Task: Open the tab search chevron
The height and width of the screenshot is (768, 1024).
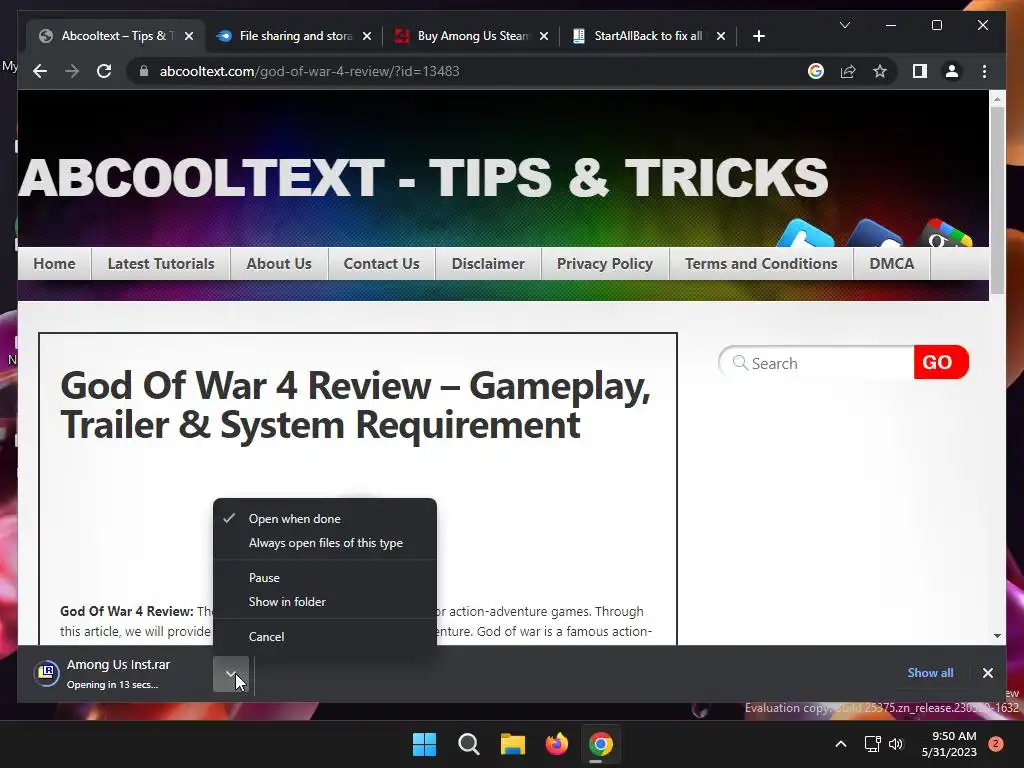Action: point(844,25)
